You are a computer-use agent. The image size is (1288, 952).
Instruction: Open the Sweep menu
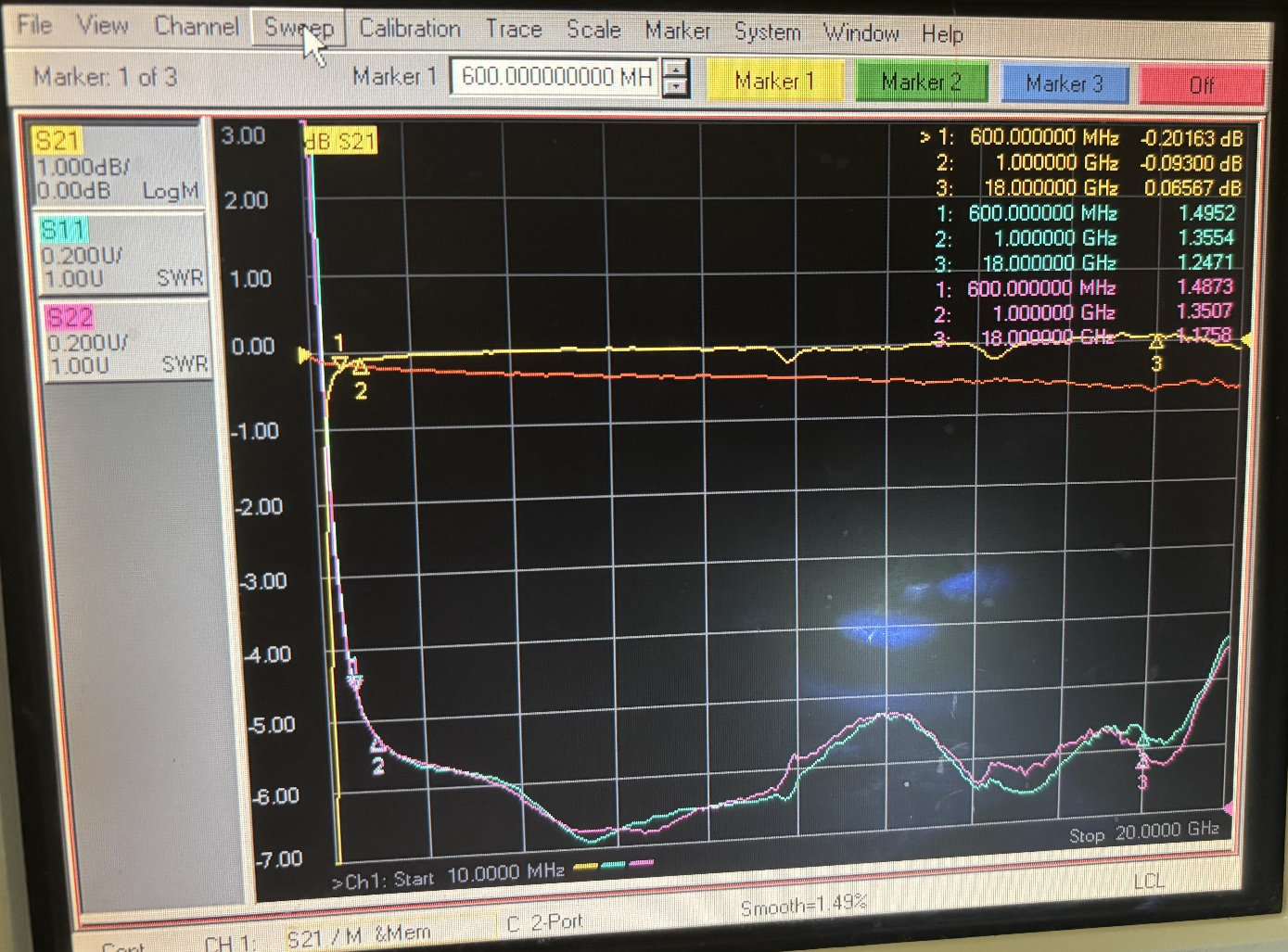click(298, 28)
